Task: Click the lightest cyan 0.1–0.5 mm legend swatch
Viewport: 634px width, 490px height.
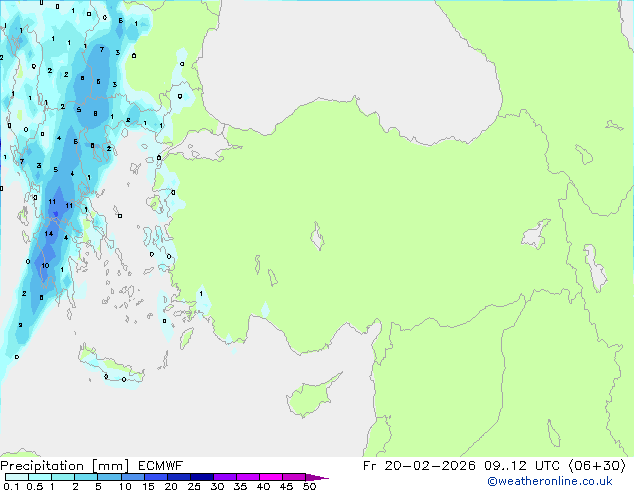Action: point(17,477)
